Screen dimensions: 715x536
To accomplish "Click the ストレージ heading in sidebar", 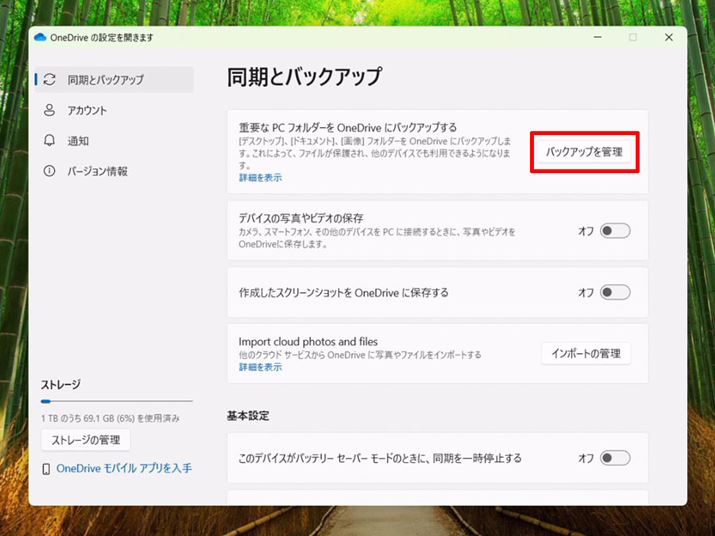I will click(61, 385).
